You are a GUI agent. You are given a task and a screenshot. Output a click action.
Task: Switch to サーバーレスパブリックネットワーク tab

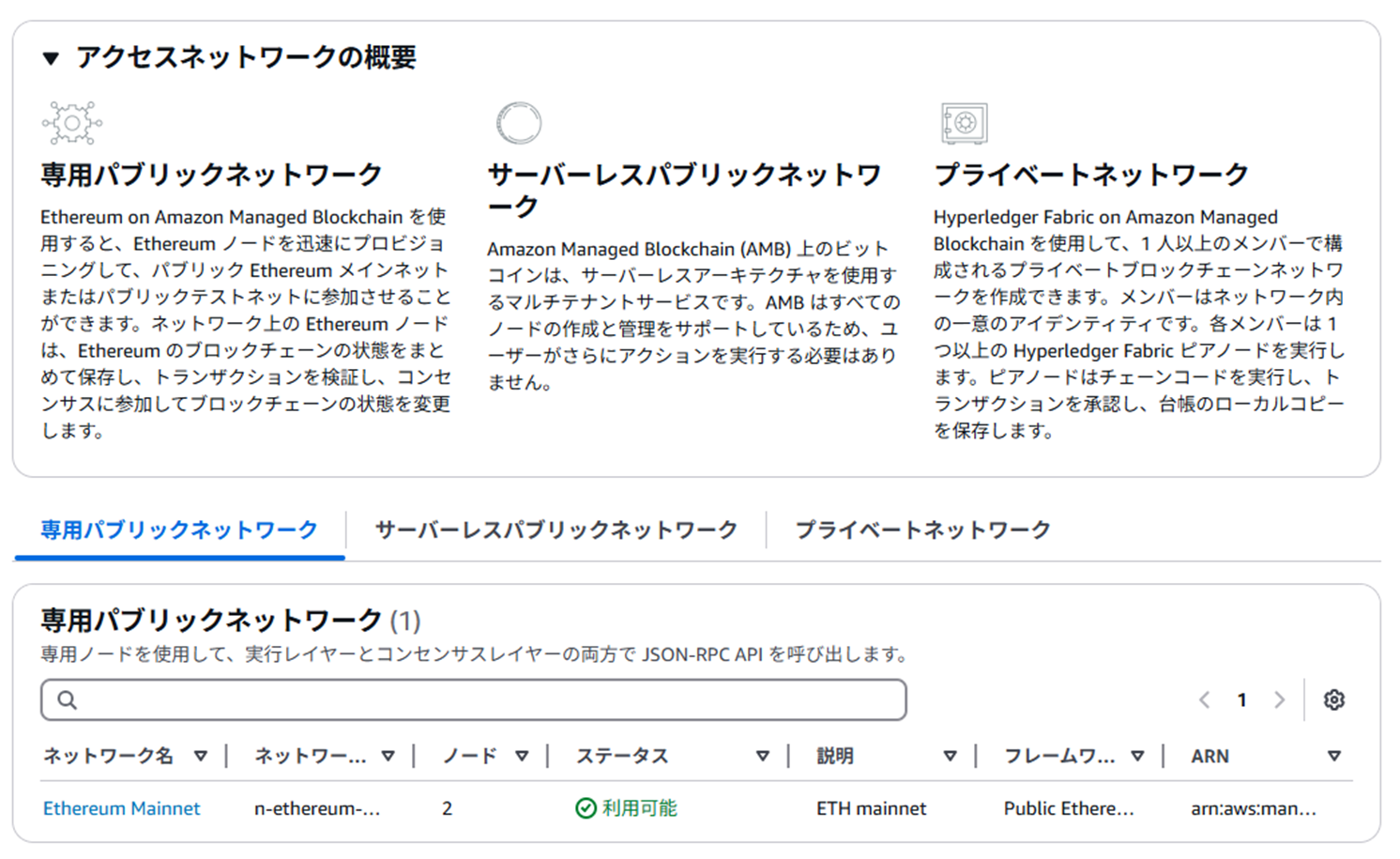(x=556, y=530)
